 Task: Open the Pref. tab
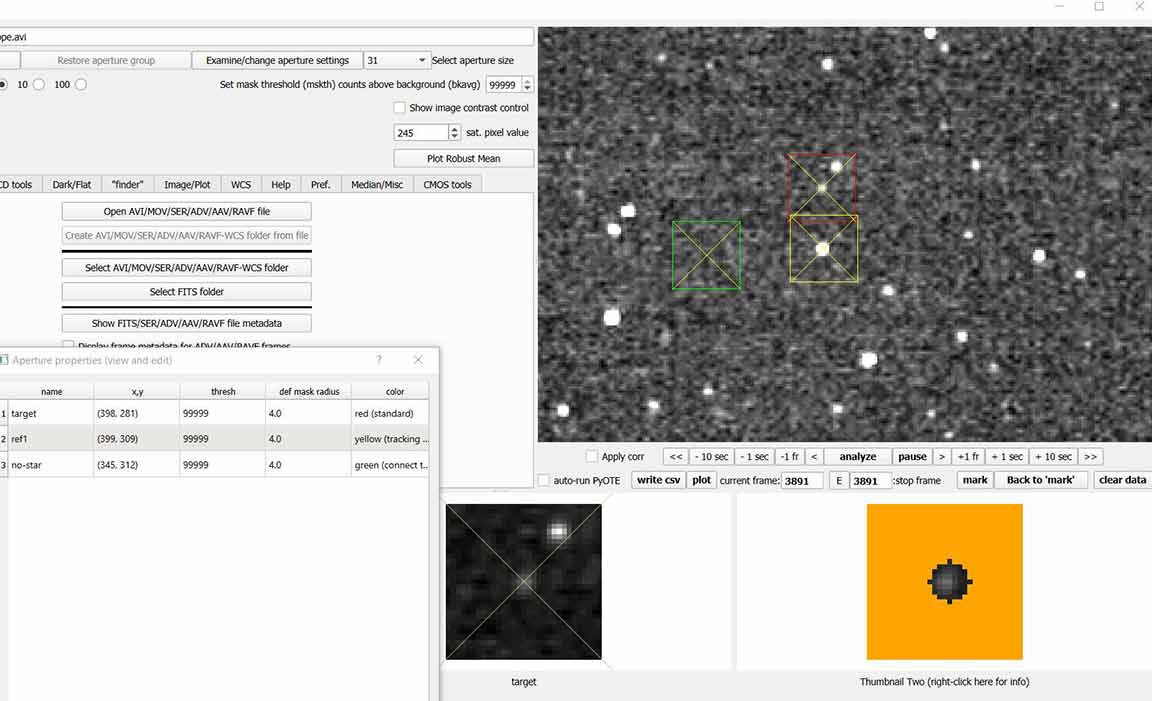tap(320, 184)
